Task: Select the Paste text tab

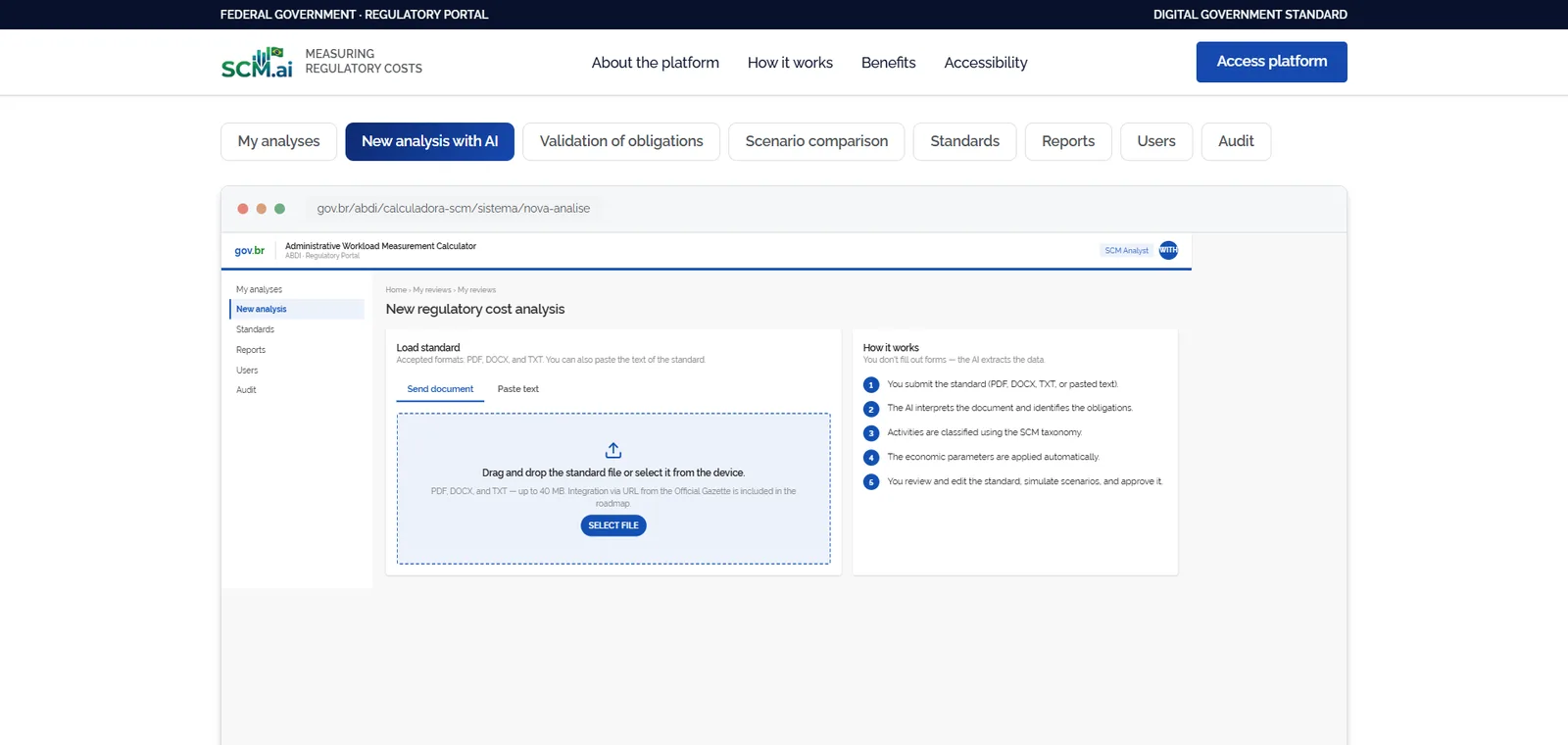Action: (518, 389)
